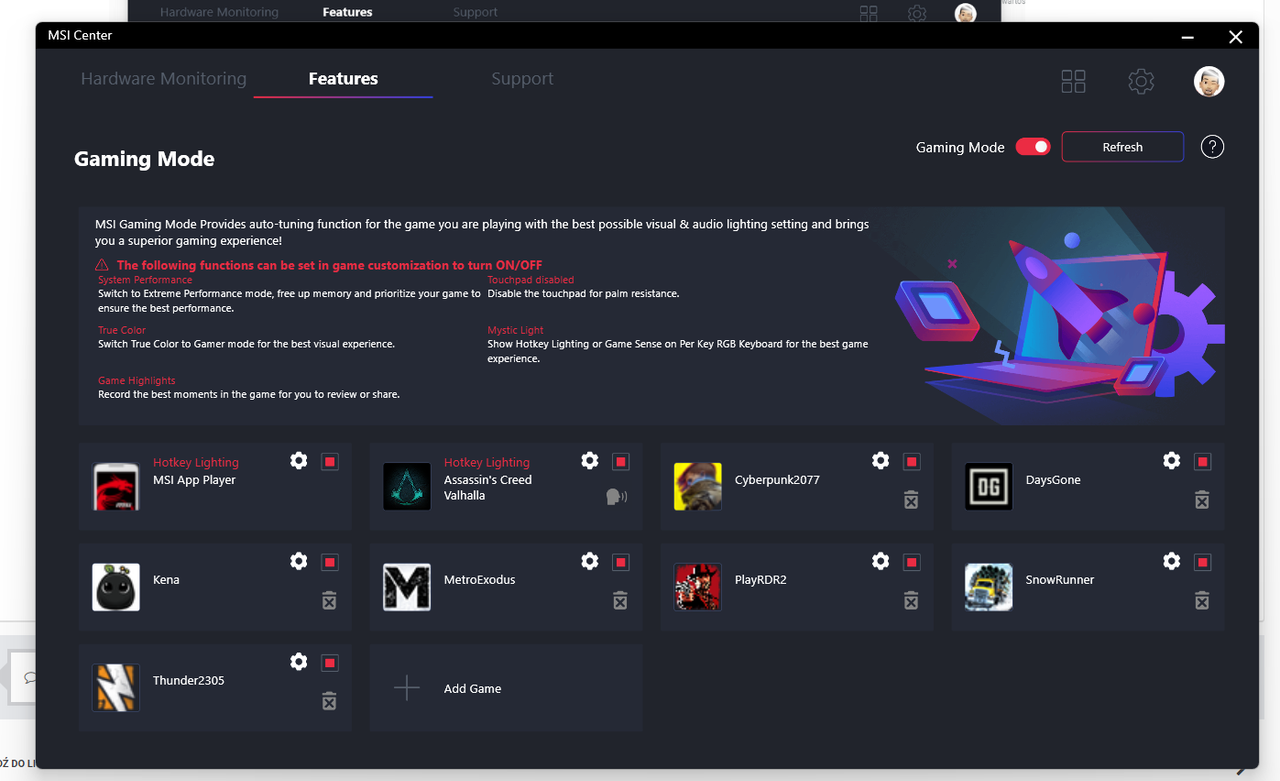The height and width of the screenshot is (781, 1280).
Task: Open the help question mark icon
Action: 1212,147
